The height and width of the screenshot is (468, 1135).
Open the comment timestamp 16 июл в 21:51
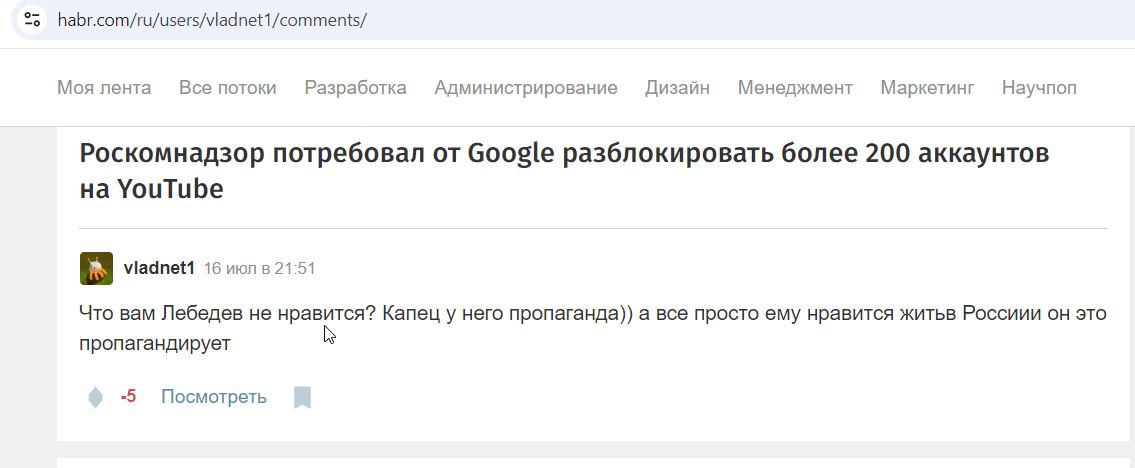click(x=260, y=268)
